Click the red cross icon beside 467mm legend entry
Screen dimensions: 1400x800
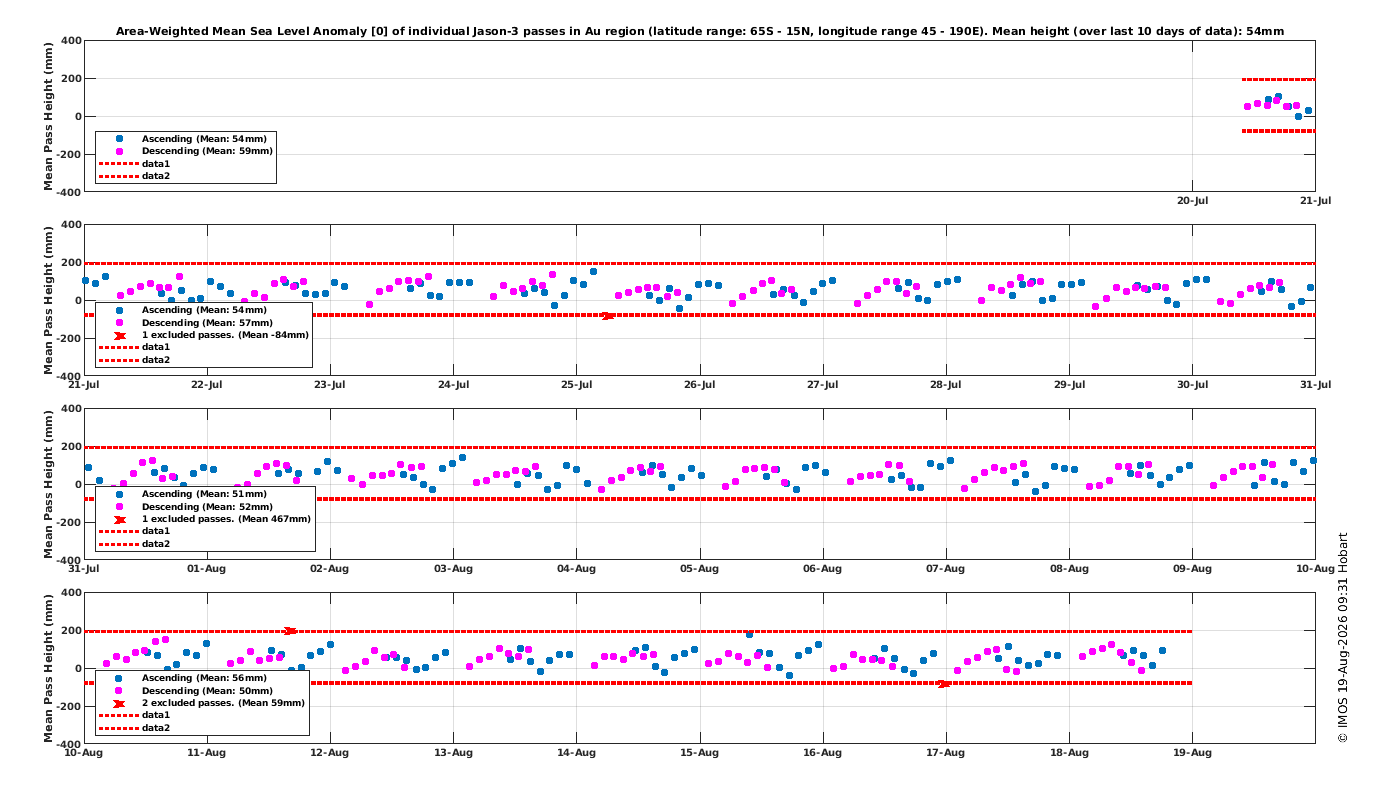tap(120, 519)
